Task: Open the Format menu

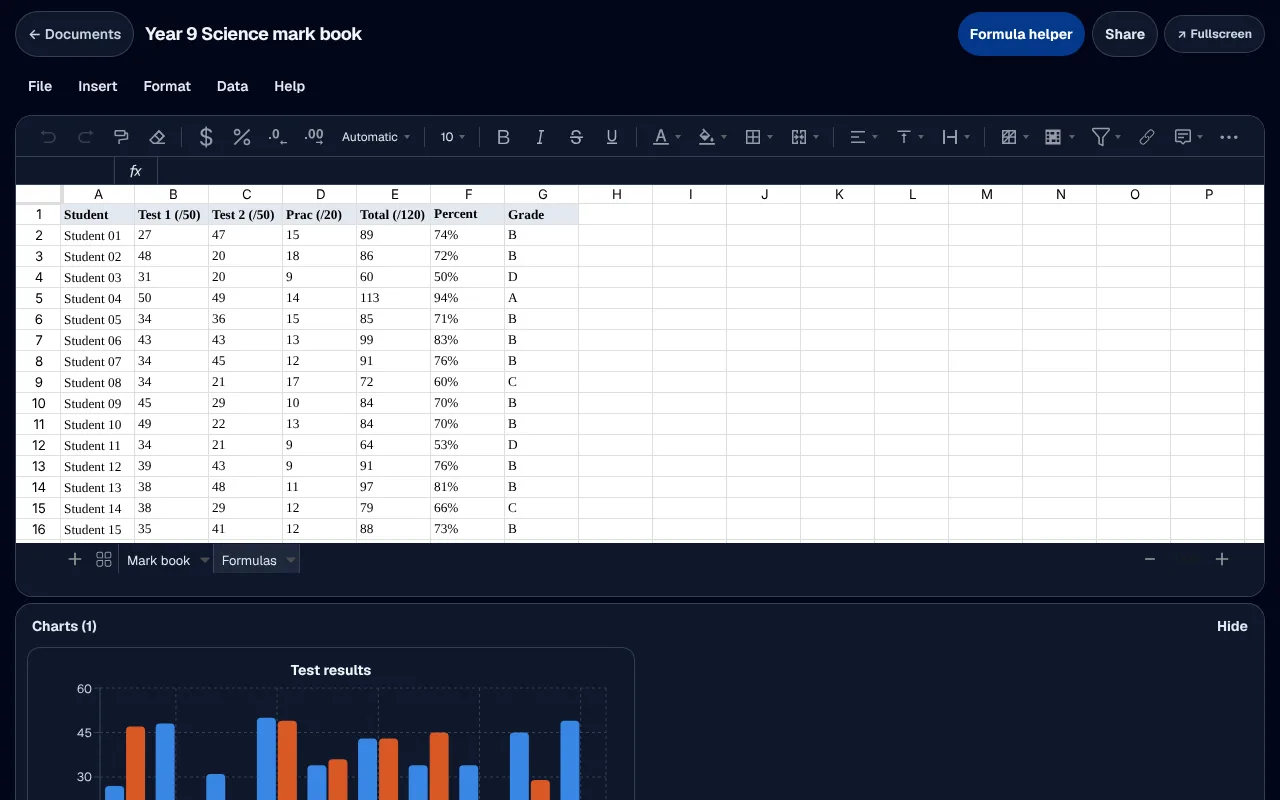Action: pos(167,86)
